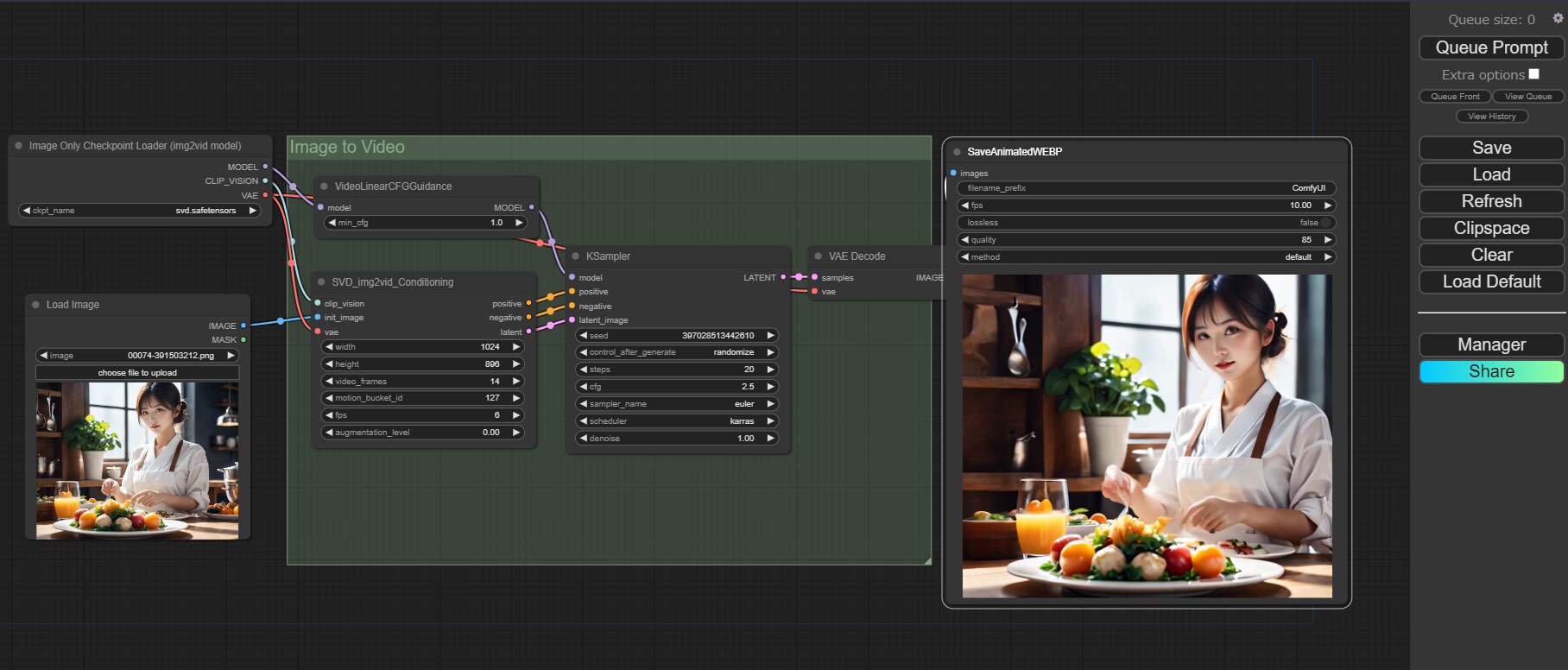Click the filename_prefix input field
1568x670 pixels.
tap(1145, 188)
